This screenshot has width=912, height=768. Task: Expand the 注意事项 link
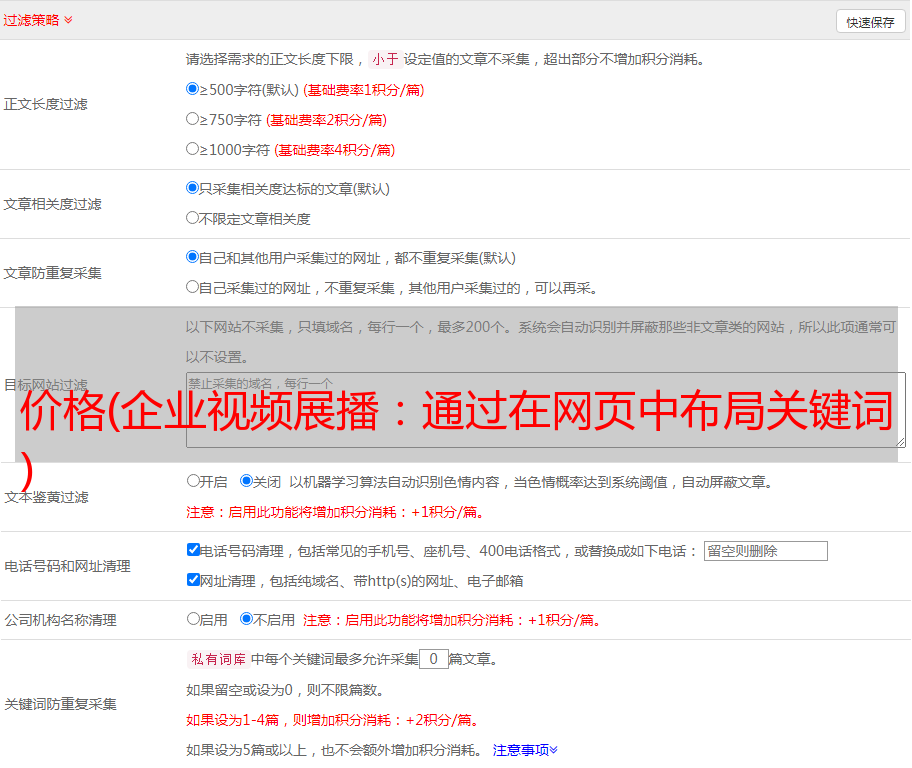click(525, 750)
